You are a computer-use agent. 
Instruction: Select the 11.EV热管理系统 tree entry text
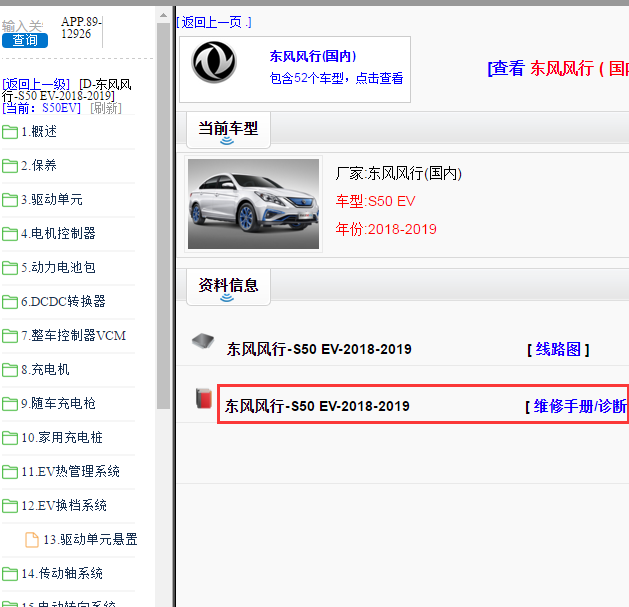pos(71,471)
